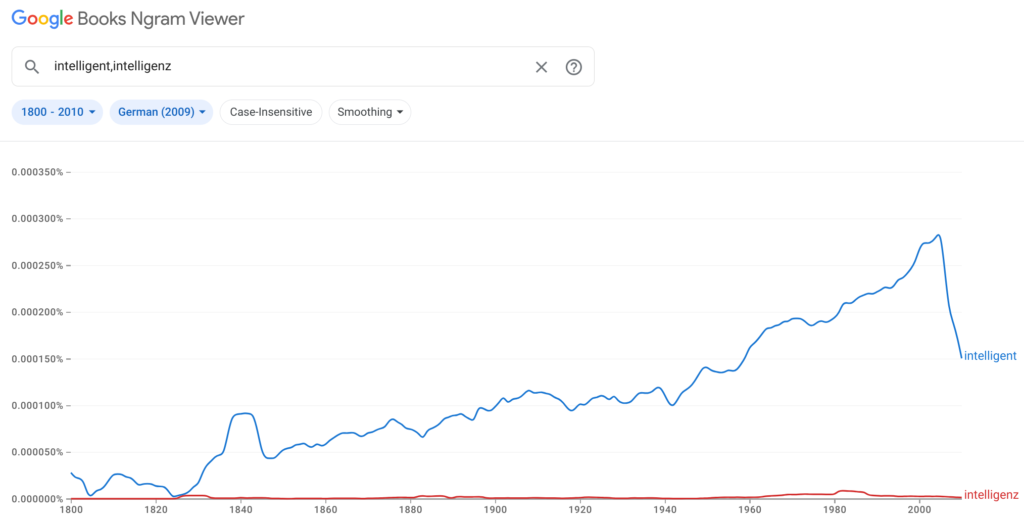This screenshot has height=520, width=1024.
Task: Click the 0.000150% y-axis label
Action: [x=37, y=359]
